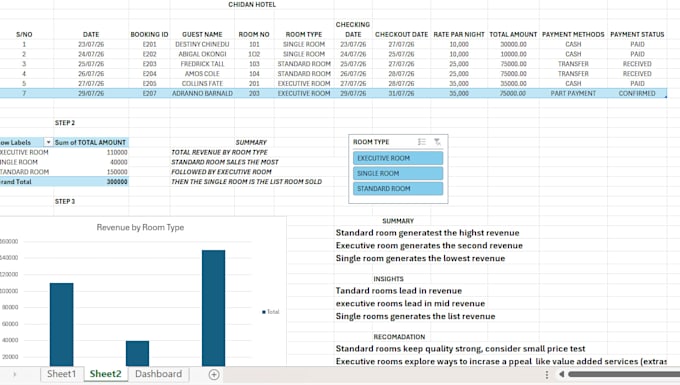
Task: Select pivot value 40000
Action: pyautogui.click(x=118, y=162)
